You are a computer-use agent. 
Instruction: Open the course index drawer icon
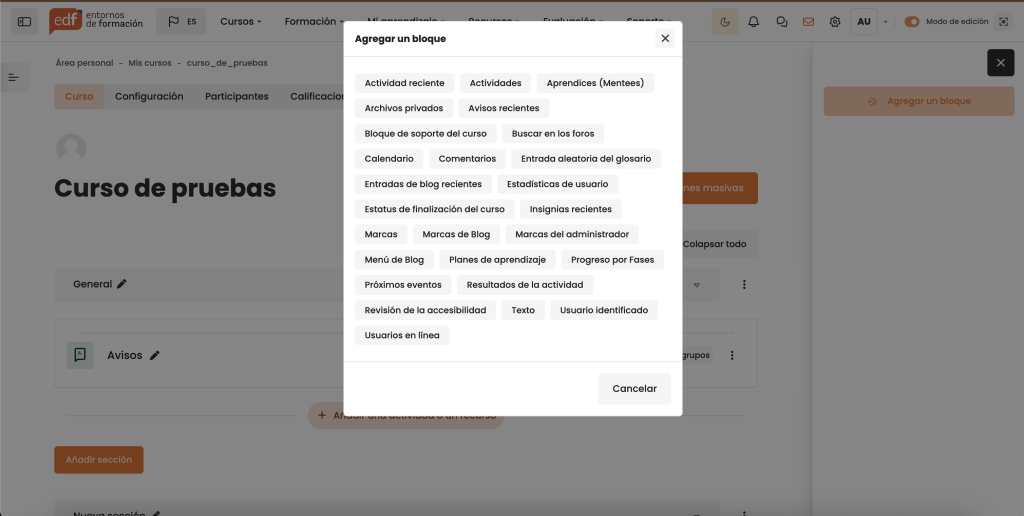coord(14,78)
